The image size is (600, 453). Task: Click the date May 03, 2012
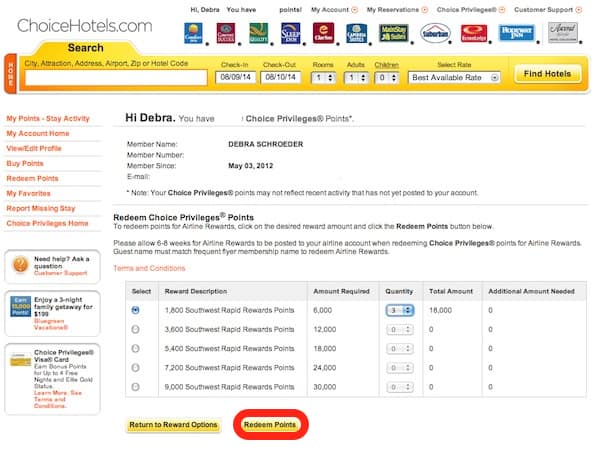(251, 166)
